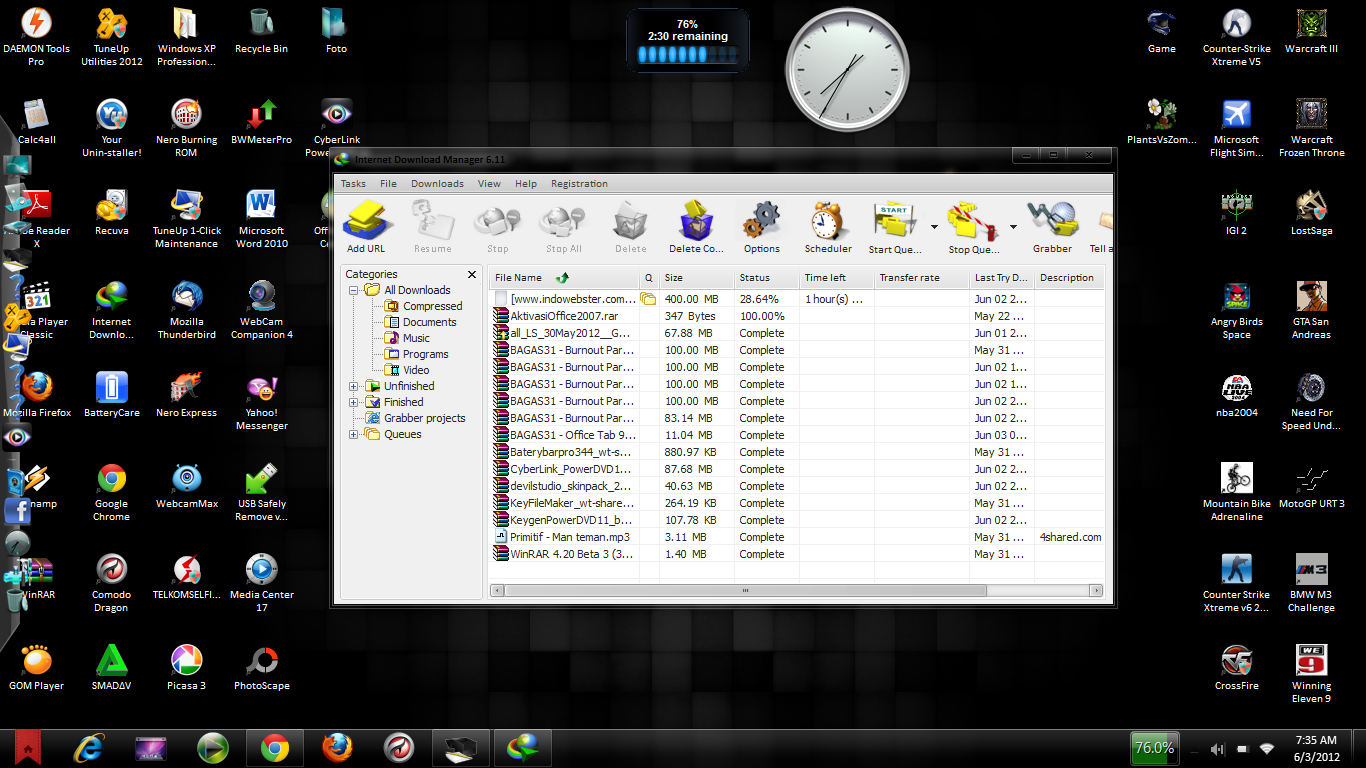Select the Programs category

click(425, 354)
